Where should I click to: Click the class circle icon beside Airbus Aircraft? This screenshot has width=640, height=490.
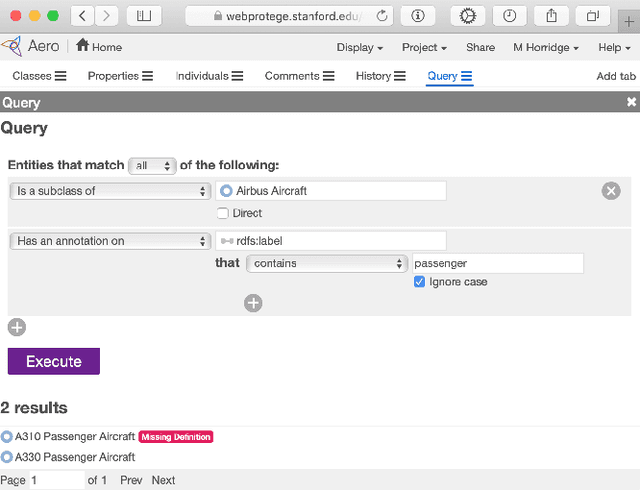point(226,191)
